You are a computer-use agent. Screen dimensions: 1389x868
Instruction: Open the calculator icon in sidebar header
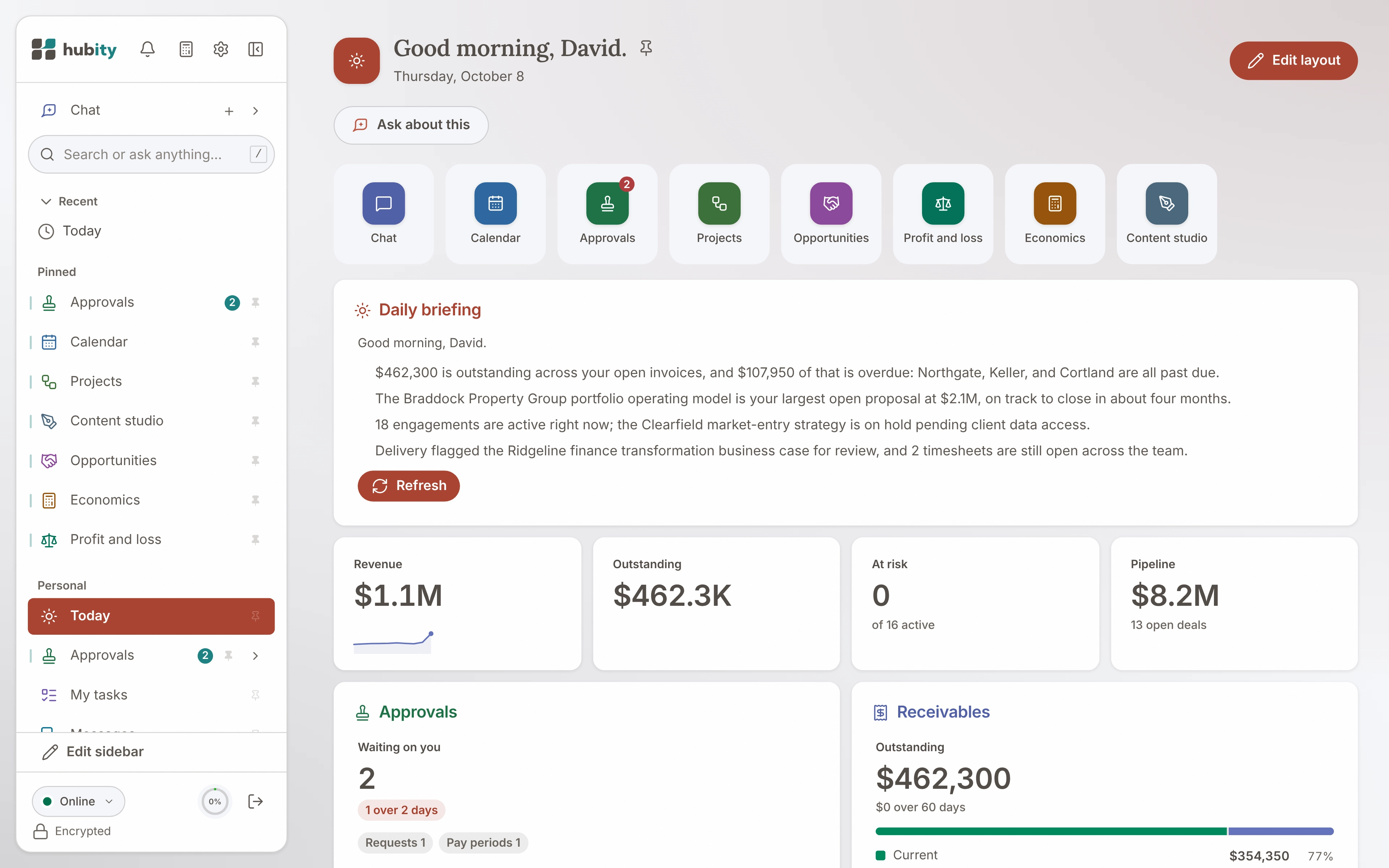(x=186, y=50)
